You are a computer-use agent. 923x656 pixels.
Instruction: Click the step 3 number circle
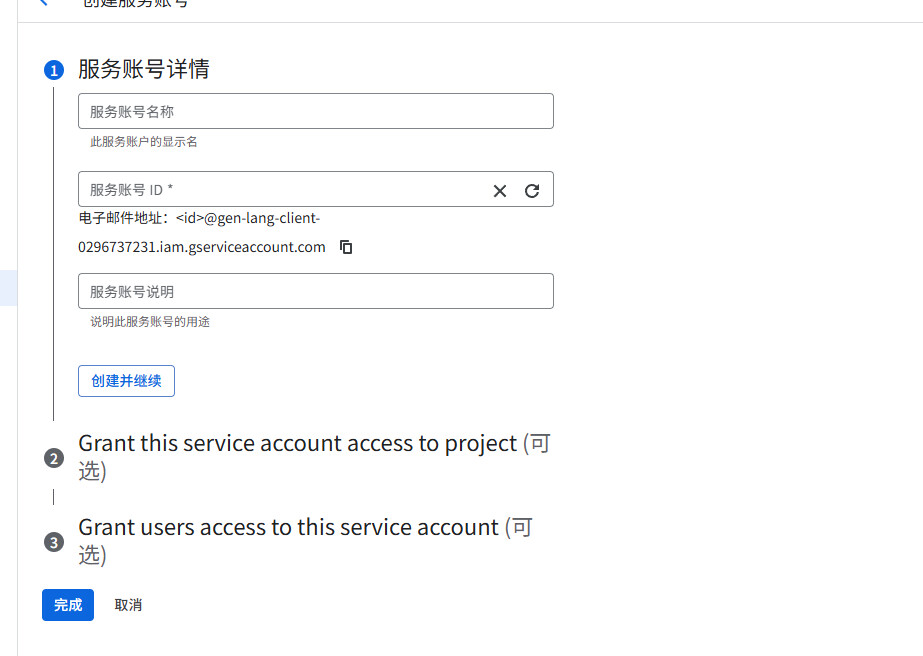click(53, 542)
